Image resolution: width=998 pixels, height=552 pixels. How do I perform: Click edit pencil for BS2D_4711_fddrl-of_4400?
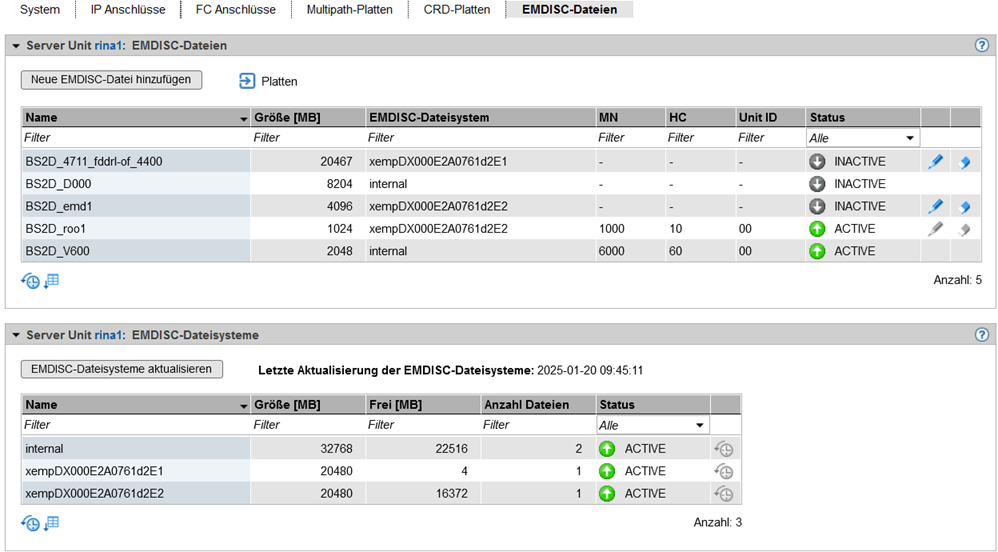(x=935, y=162)
